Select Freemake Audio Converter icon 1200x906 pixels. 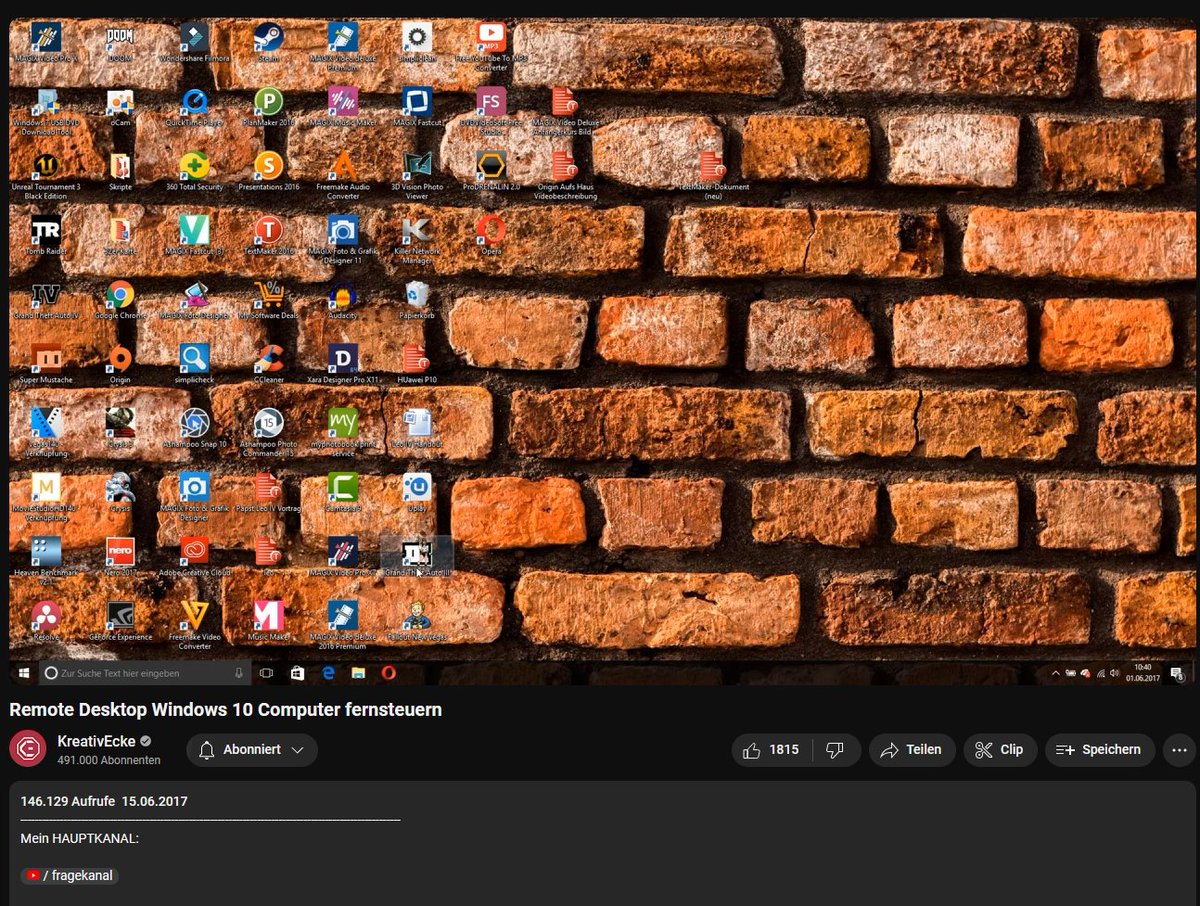click(x=342, y=176)
